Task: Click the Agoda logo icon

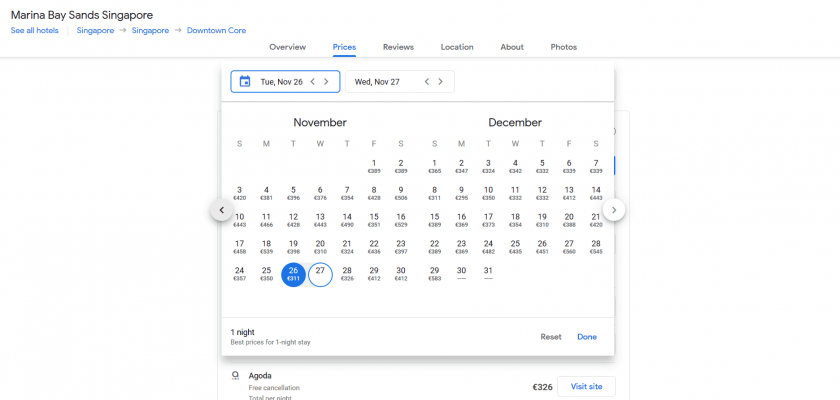Action: (235, 375)
